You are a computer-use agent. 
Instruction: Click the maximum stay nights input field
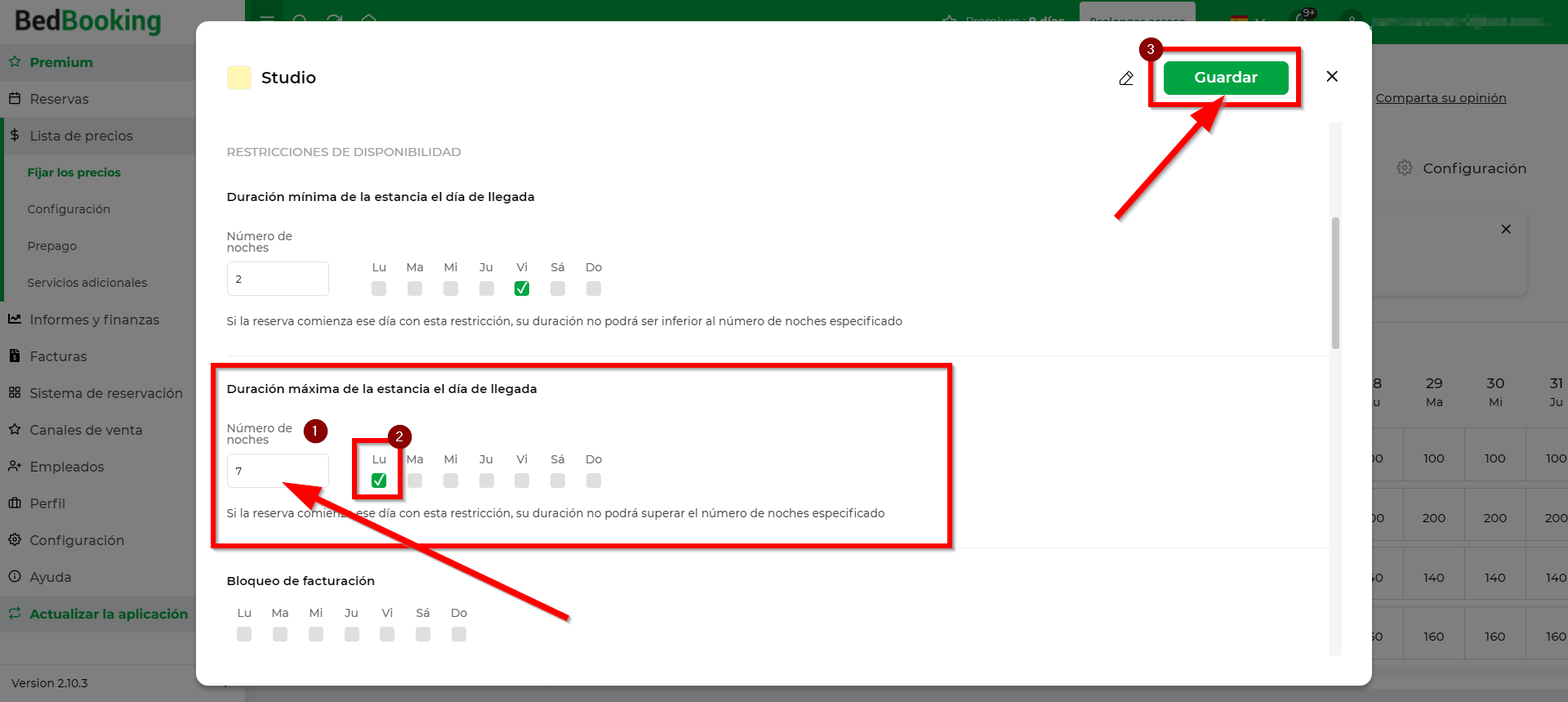(x=278, y=471)
